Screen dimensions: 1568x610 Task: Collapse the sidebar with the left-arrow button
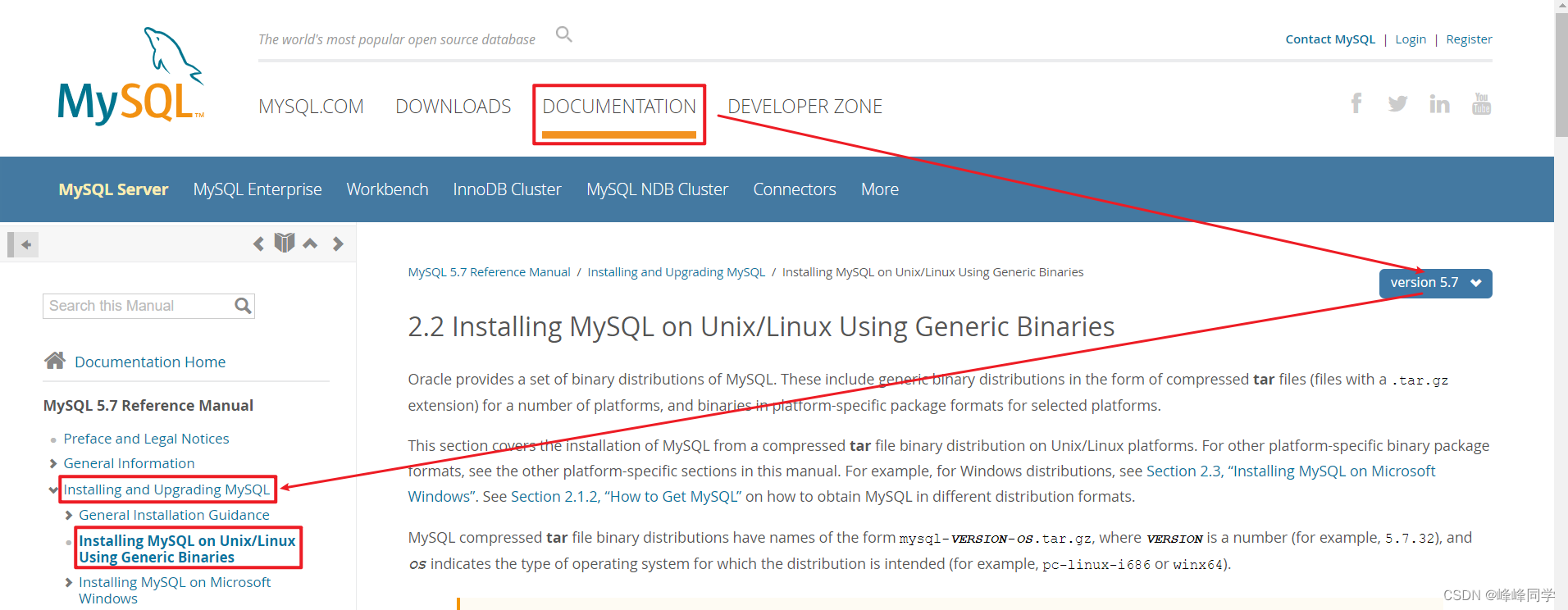23,244
